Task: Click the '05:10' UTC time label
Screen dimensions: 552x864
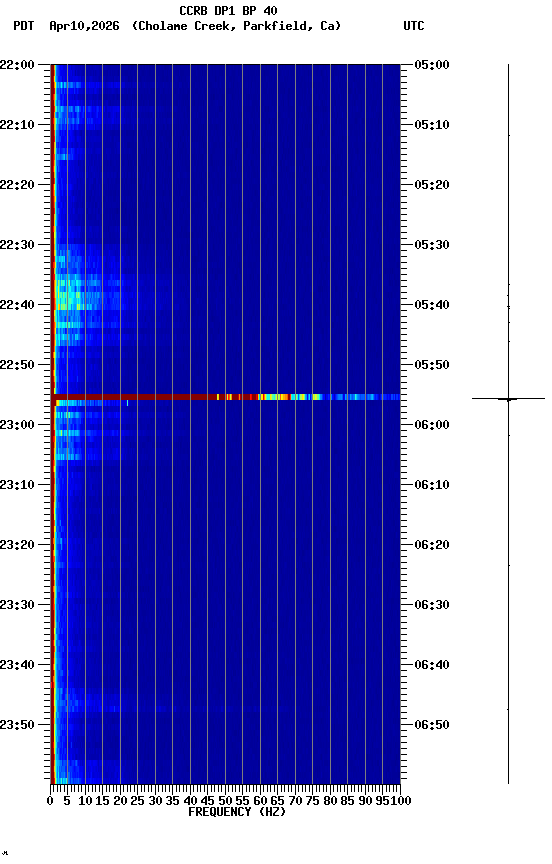Action: (432, 125)
